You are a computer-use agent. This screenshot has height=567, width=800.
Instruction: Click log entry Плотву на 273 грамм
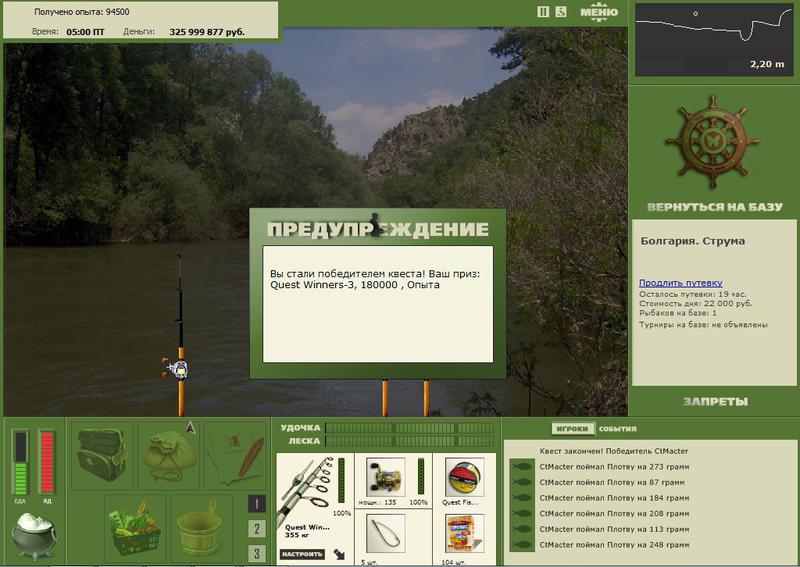[614, 466]
